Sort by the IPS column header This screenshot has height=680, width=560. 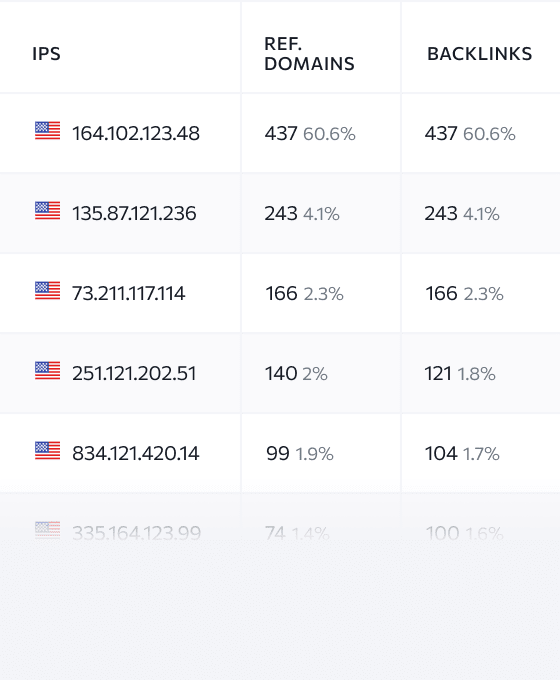[x=46, y=54]
